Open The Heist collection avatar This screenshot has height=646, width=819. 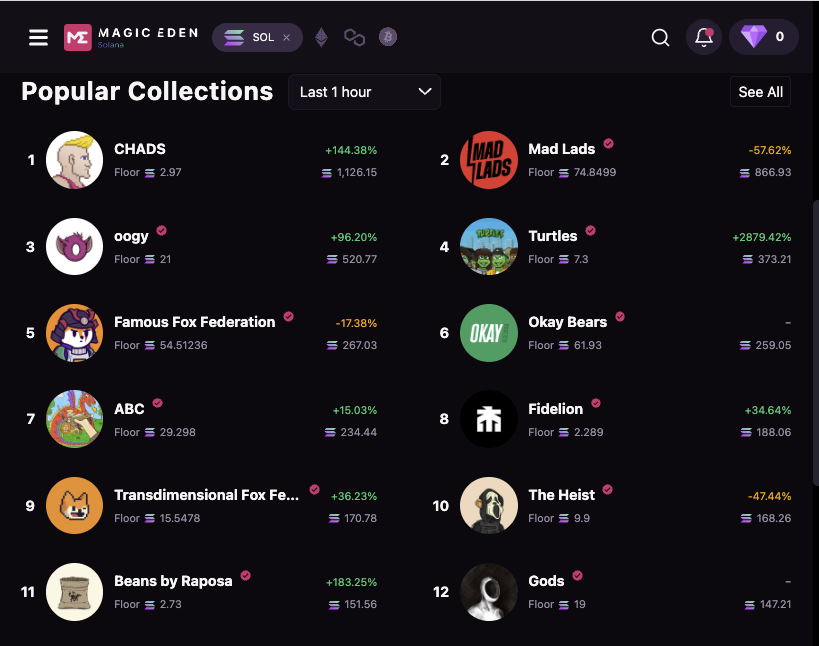[x=488, y=506]
